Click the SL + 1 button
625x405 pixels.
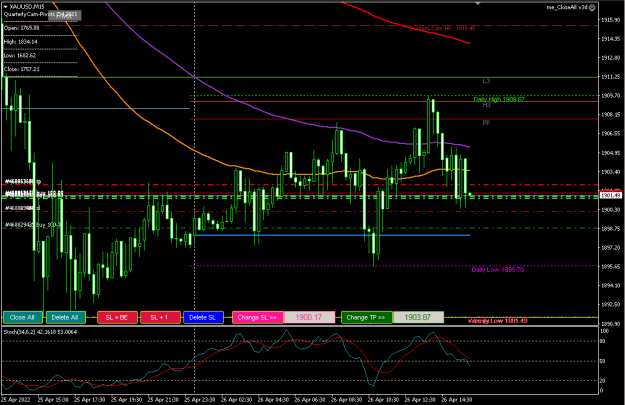click(160, 317)
